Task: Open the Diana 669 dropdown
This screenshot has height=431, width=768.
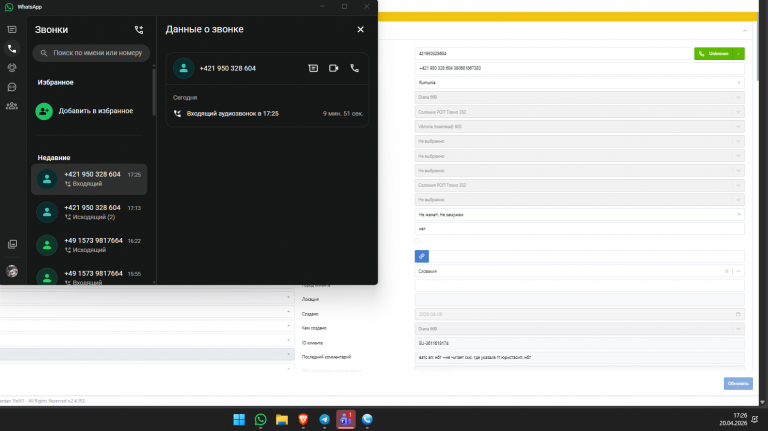Action: pyautogui.click(x=579, y=97)
